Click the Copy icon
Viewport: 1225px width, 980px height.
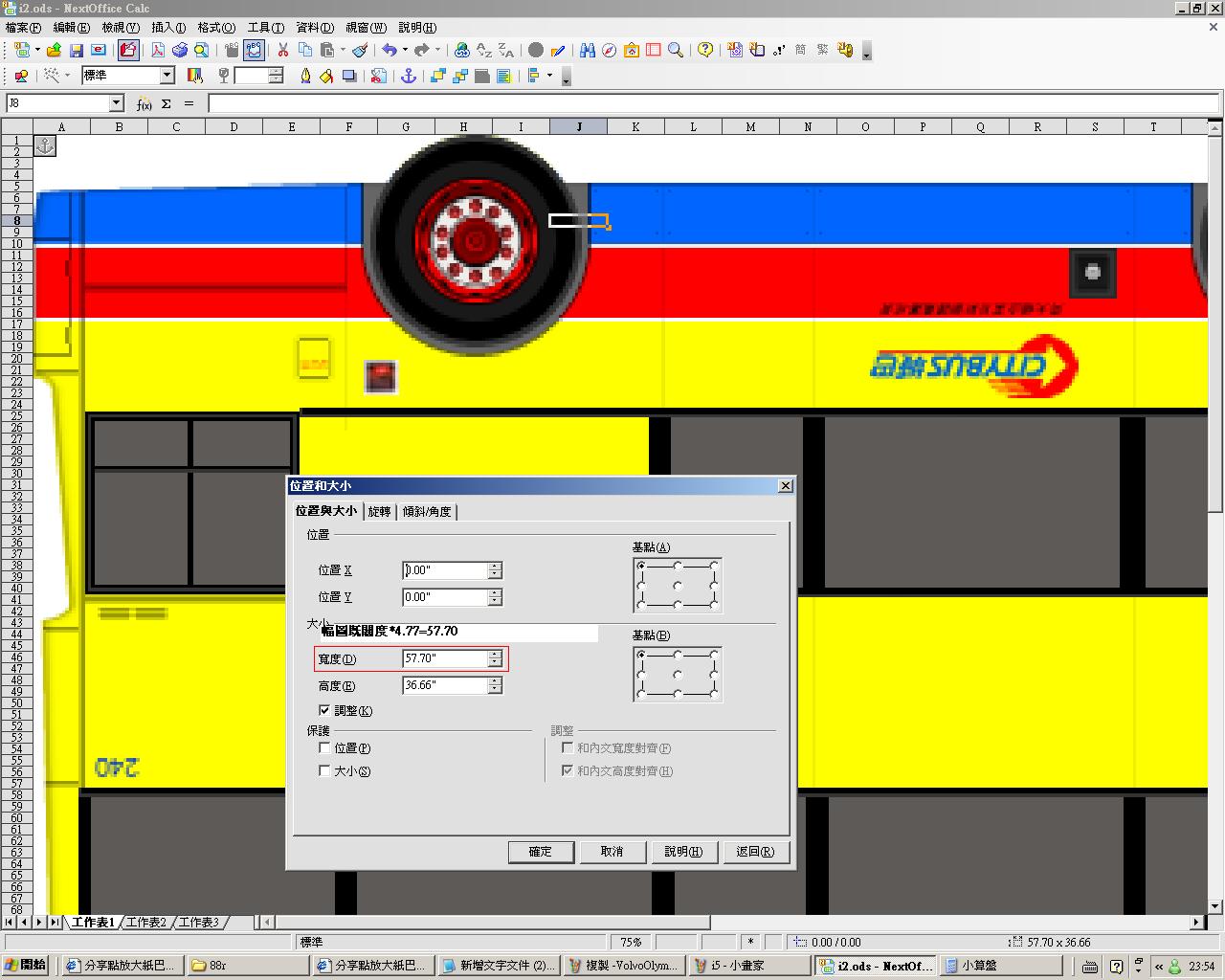(x=305, y=51)
